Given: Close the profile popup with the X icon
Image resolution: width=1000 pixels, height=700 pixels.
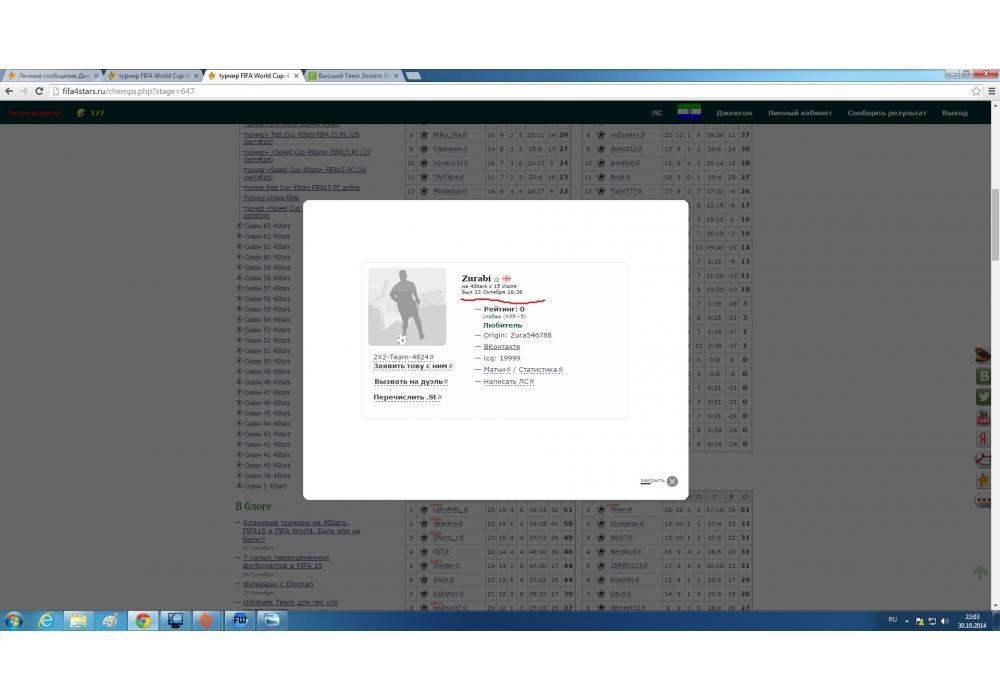Looking at the screenshot, I should pyautogui.click(x=672, y=481).
